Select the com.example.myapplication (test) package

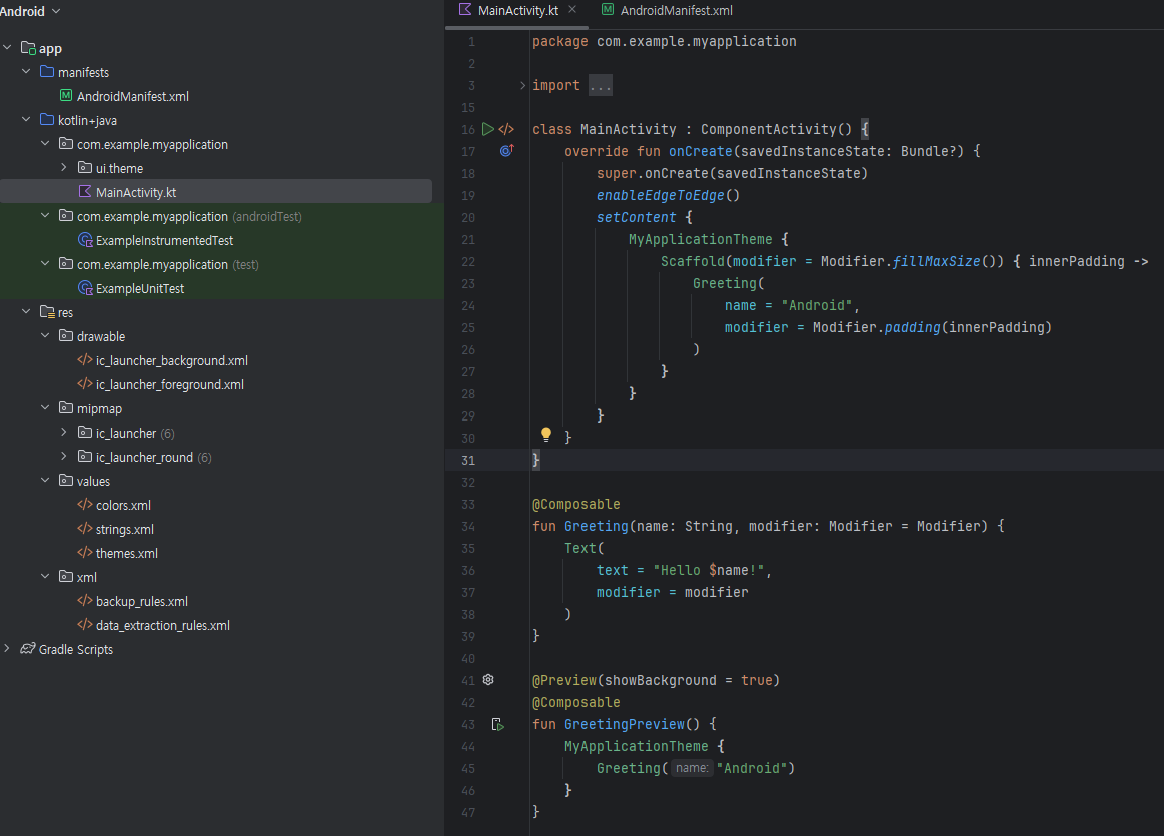[x=222, y=264]
